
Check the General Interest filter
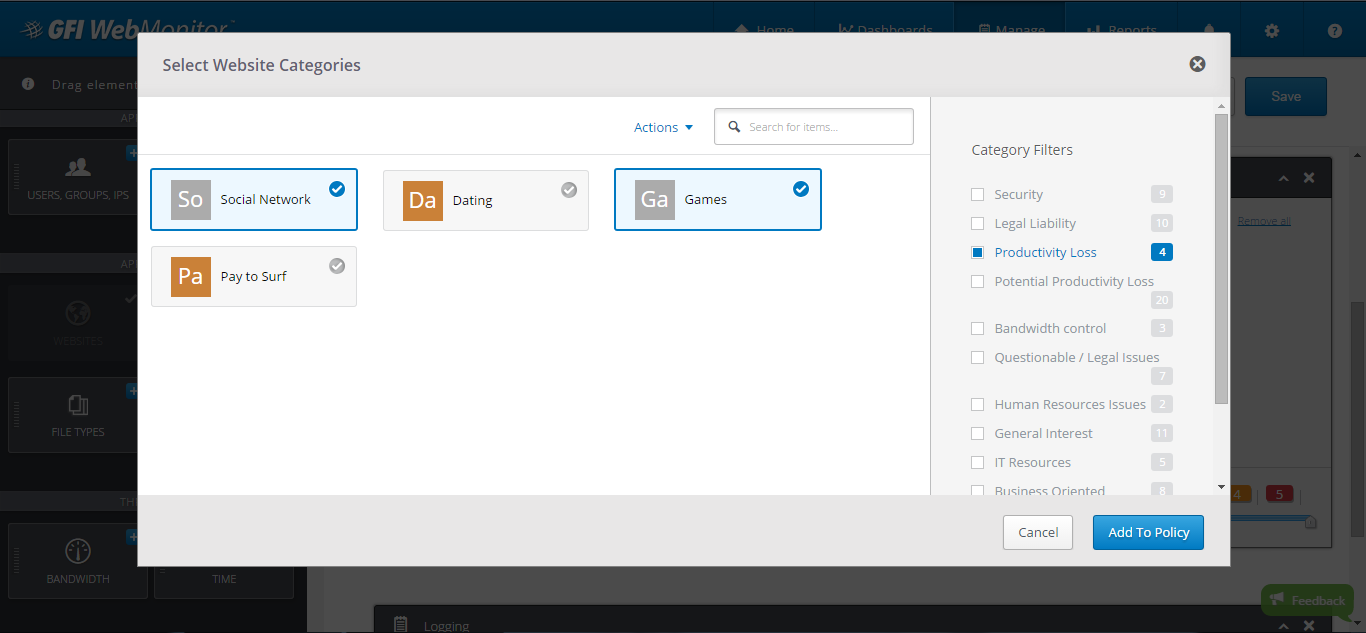(978, 433)
